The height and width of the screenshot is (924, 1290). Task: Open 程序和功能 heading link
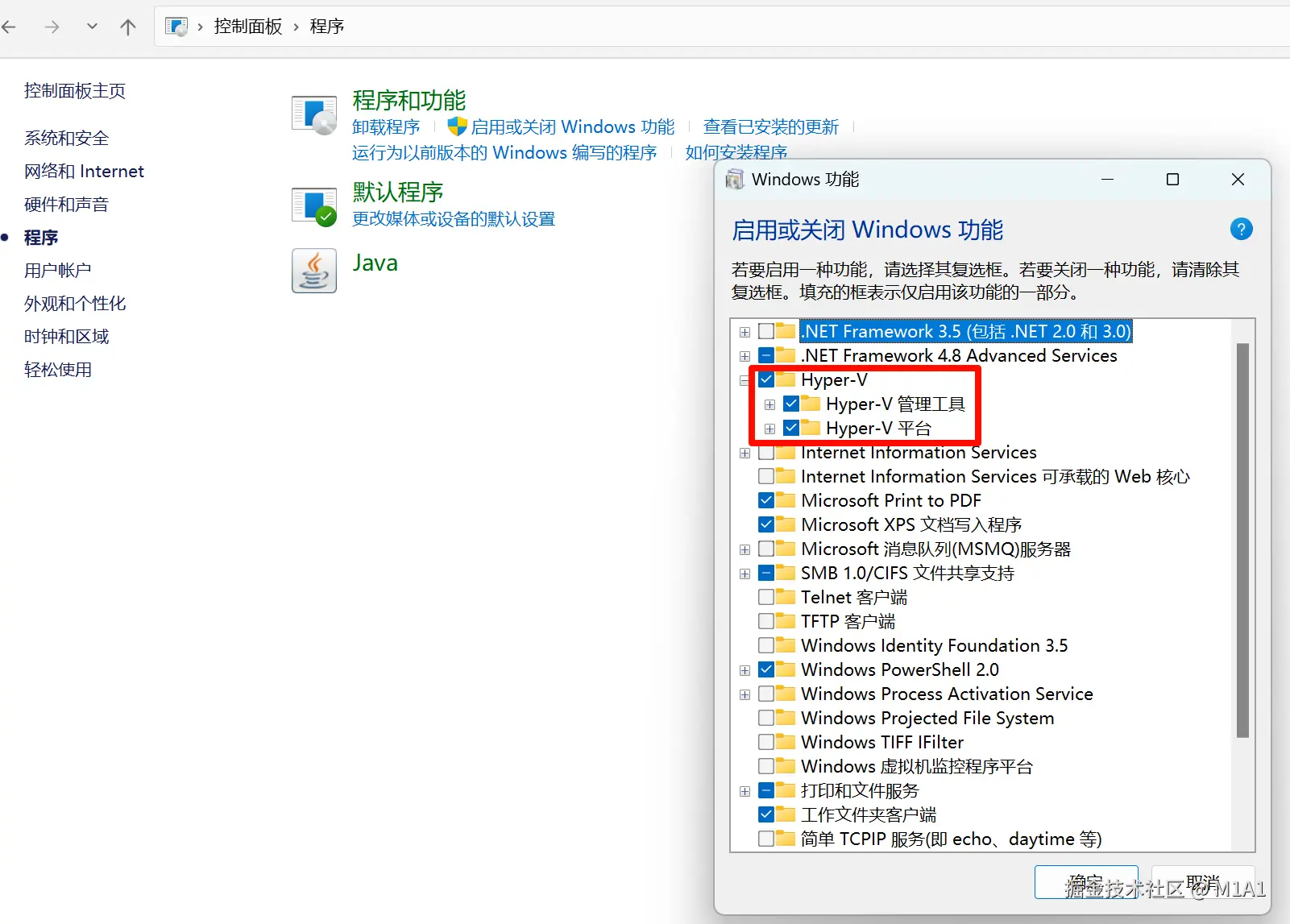409,101
